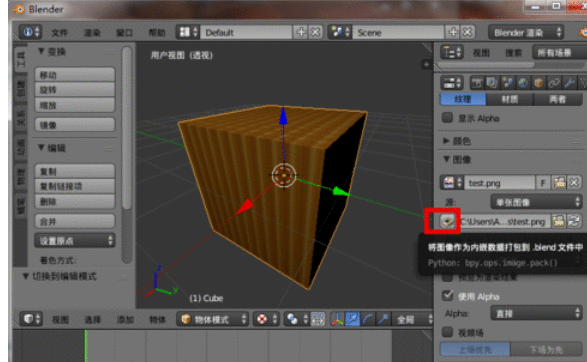
Task: Open the Constraints properties chain icon
Action: coord(554,83)
